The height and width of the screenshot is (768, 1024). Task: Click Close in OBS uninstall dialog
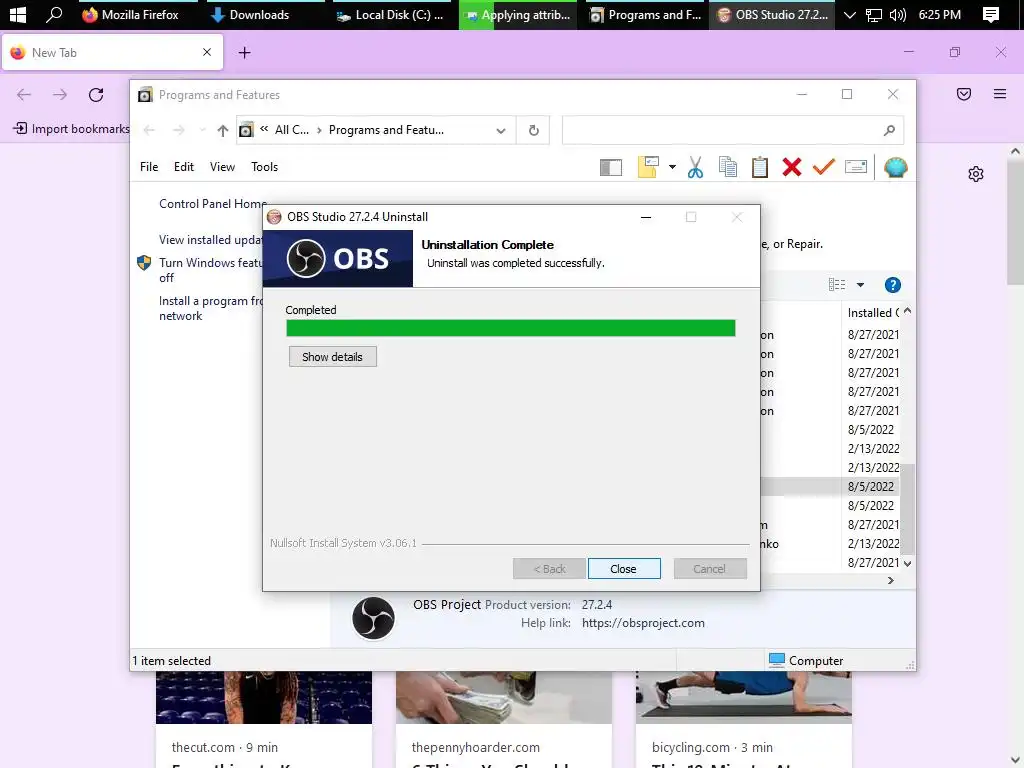tap(624, 569)
